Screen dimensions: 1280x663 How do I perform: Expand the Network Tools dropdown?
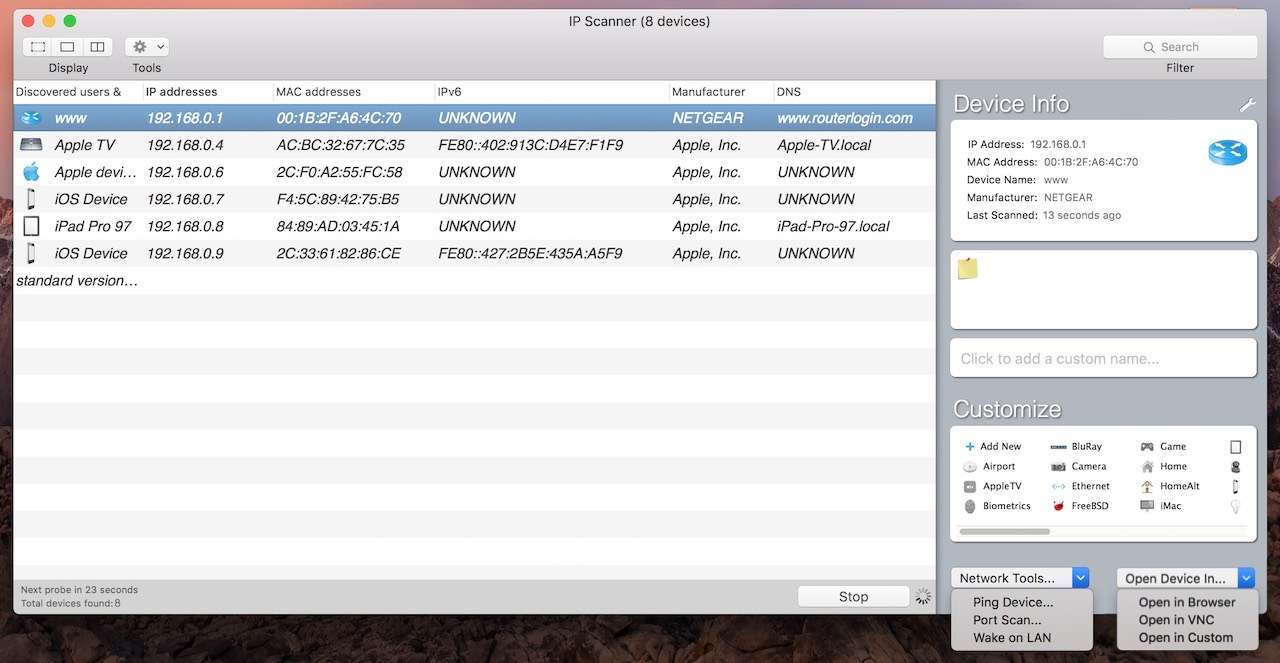pos(1080,578)
